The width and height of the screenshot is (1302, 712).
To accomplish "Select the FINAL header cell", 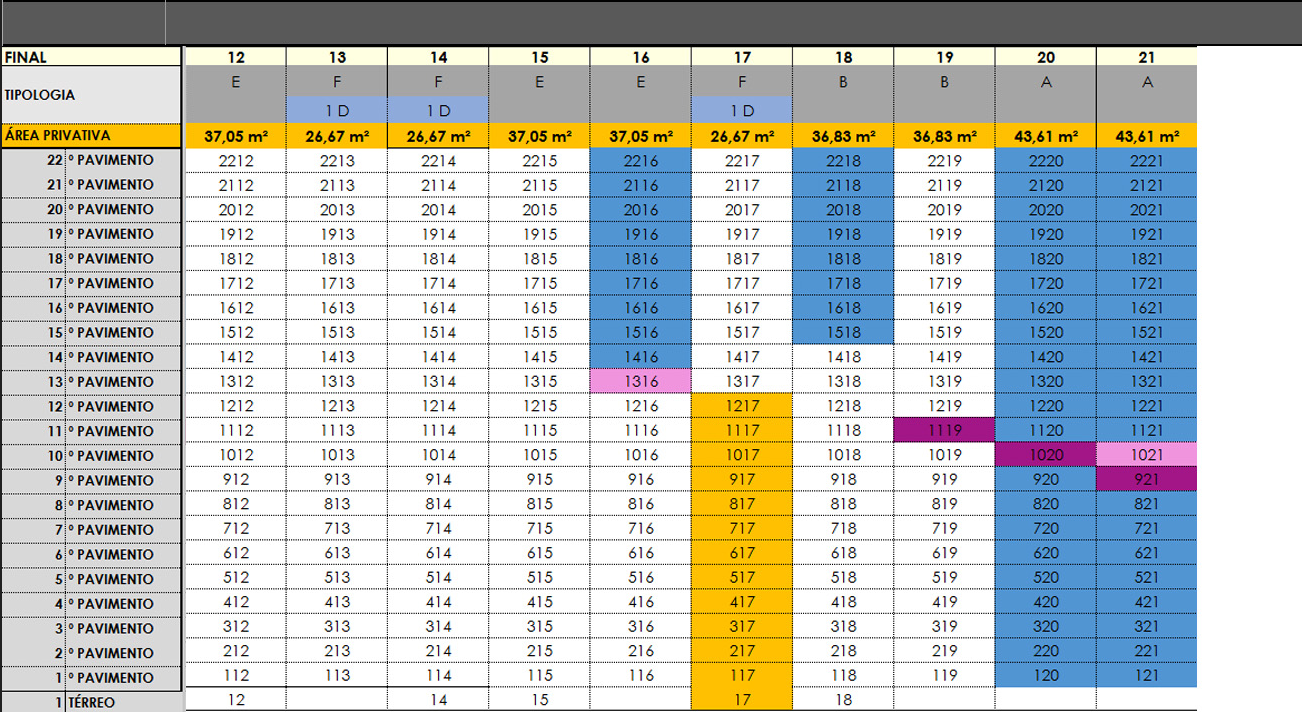I will 91,58.
